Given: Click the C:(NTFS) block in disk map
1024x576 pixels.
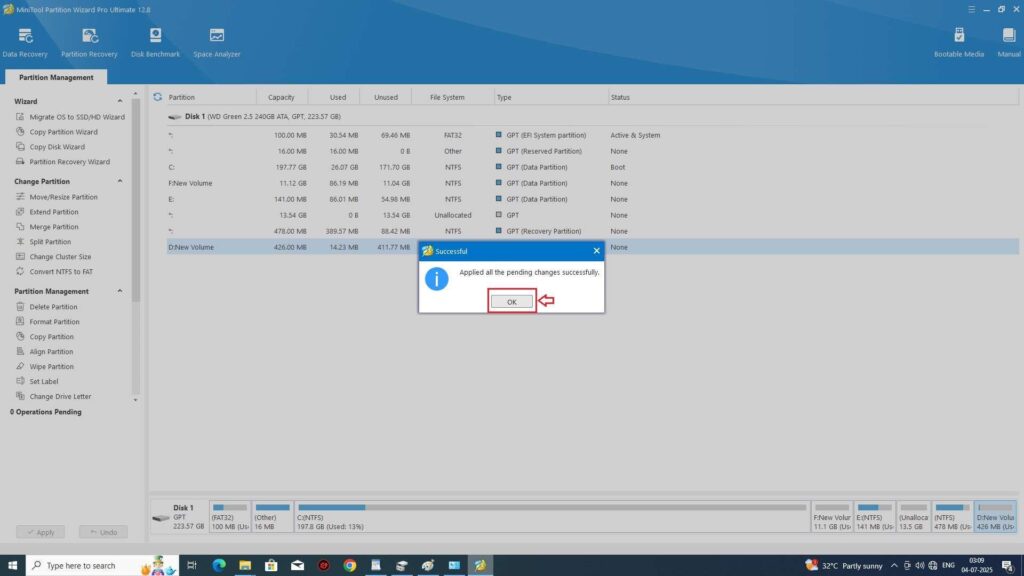Looking at the screenshot, I should (551, 519).
